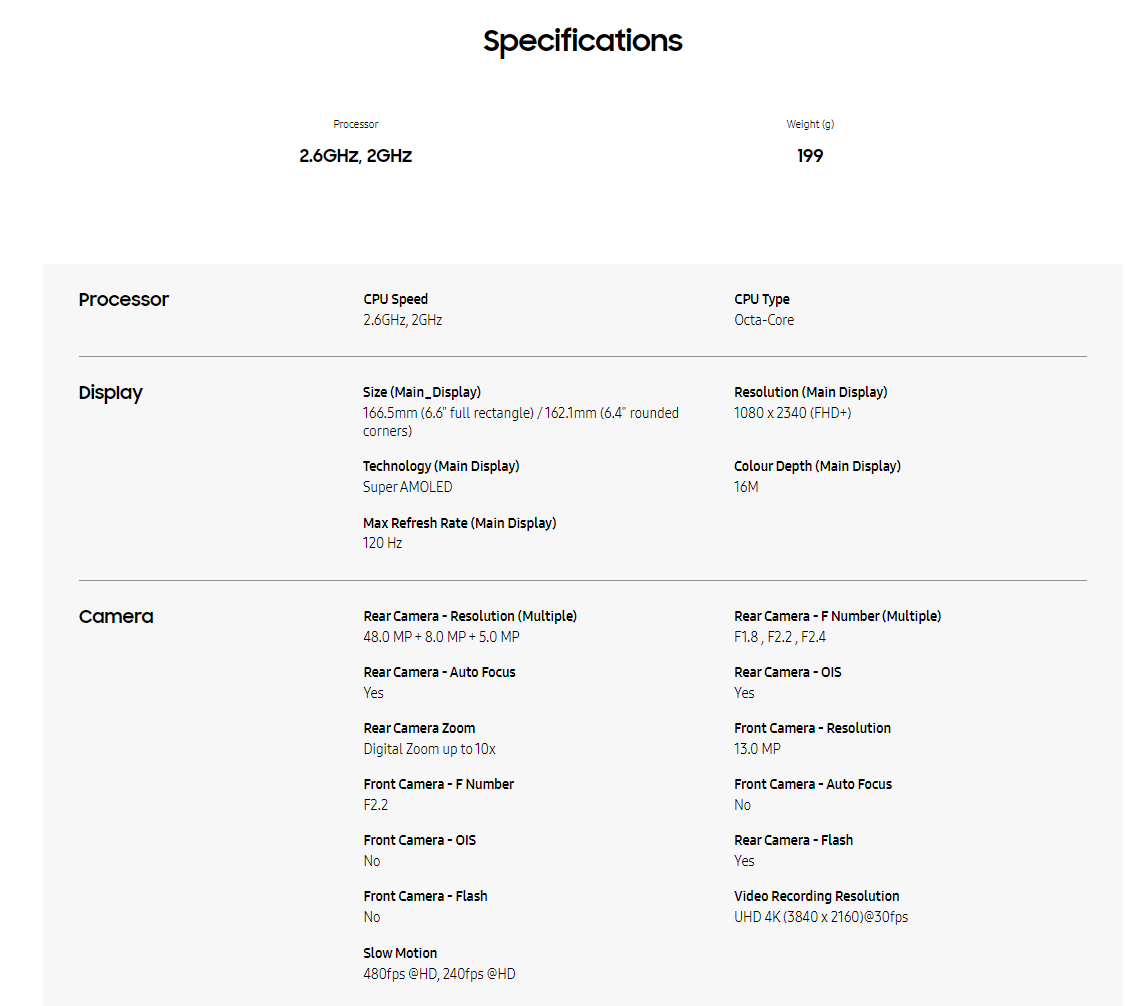Select the '13.0 MP' value

tap(757, 749)
